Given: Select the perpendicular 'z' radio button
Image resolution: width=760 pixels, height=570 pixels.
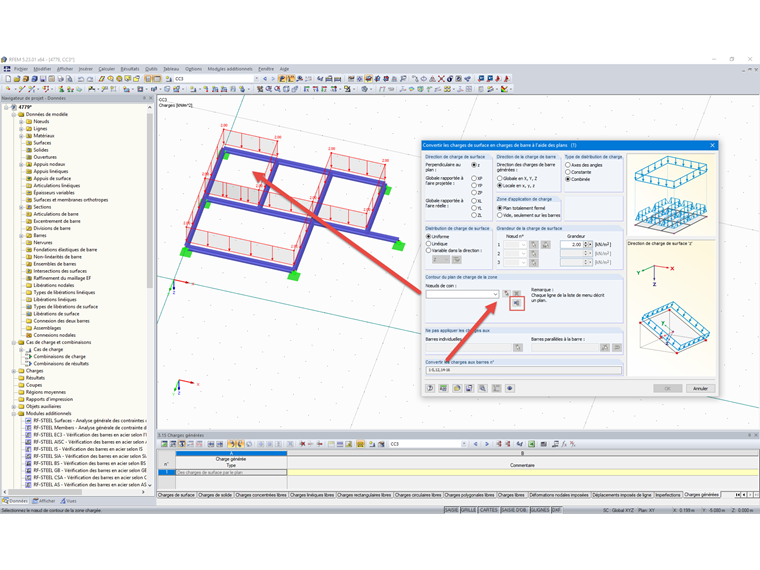Looking at the screenshot, I should (474, 165).
